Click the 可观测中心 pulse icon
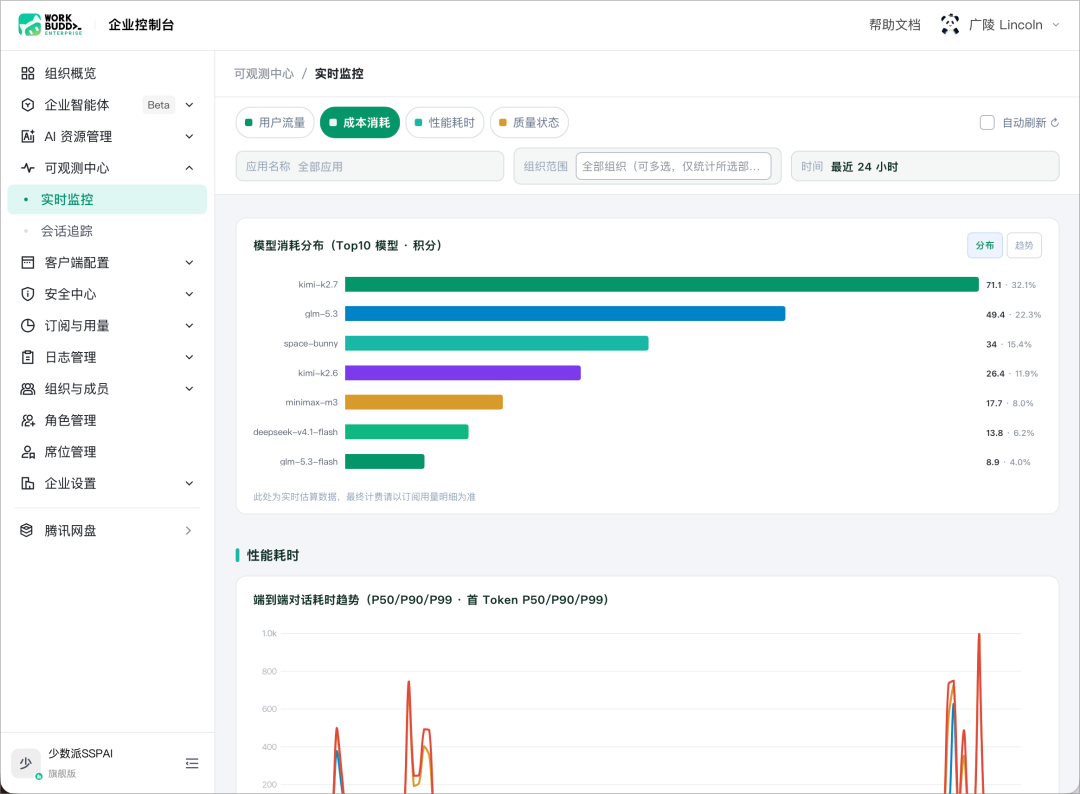1080x794 pixels. [x=28, y=168]
